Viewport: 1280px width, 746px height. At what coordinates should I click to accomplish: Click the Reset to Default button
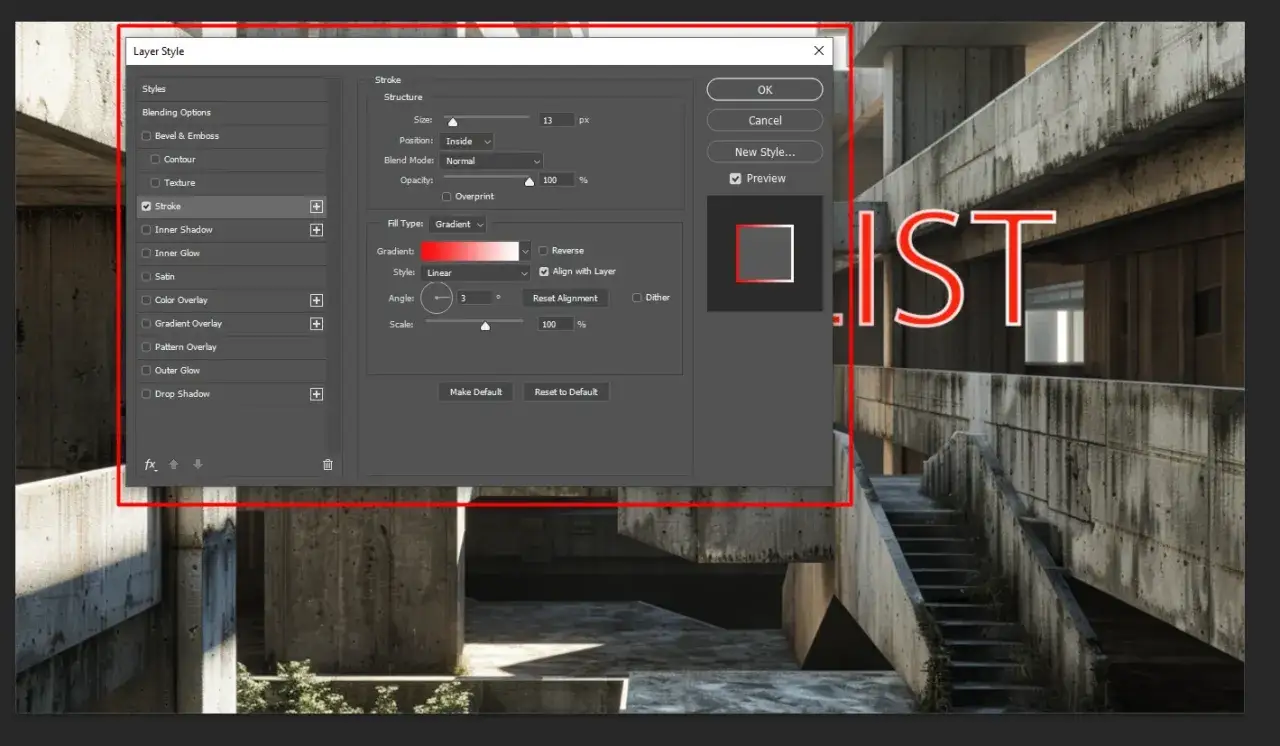coord(566,392)
